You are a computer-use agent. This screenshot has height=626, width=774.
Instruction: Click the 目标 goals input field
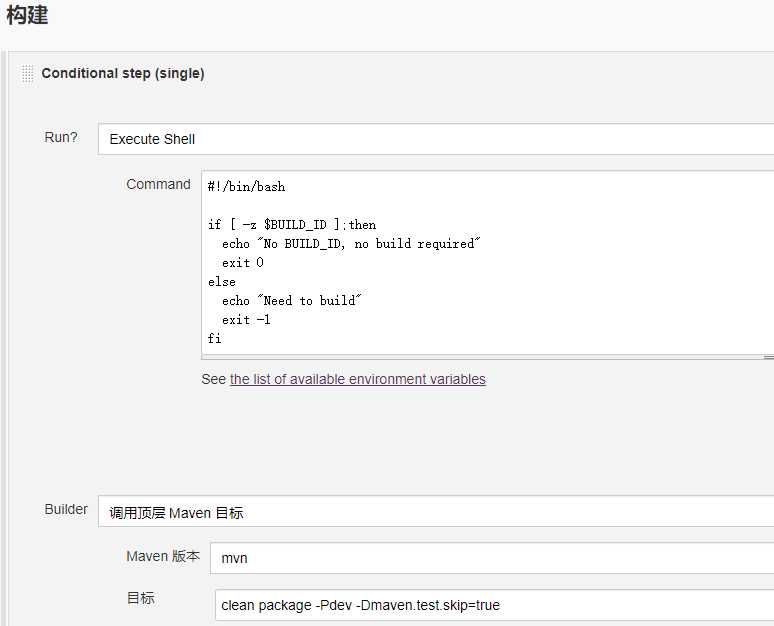494,605
